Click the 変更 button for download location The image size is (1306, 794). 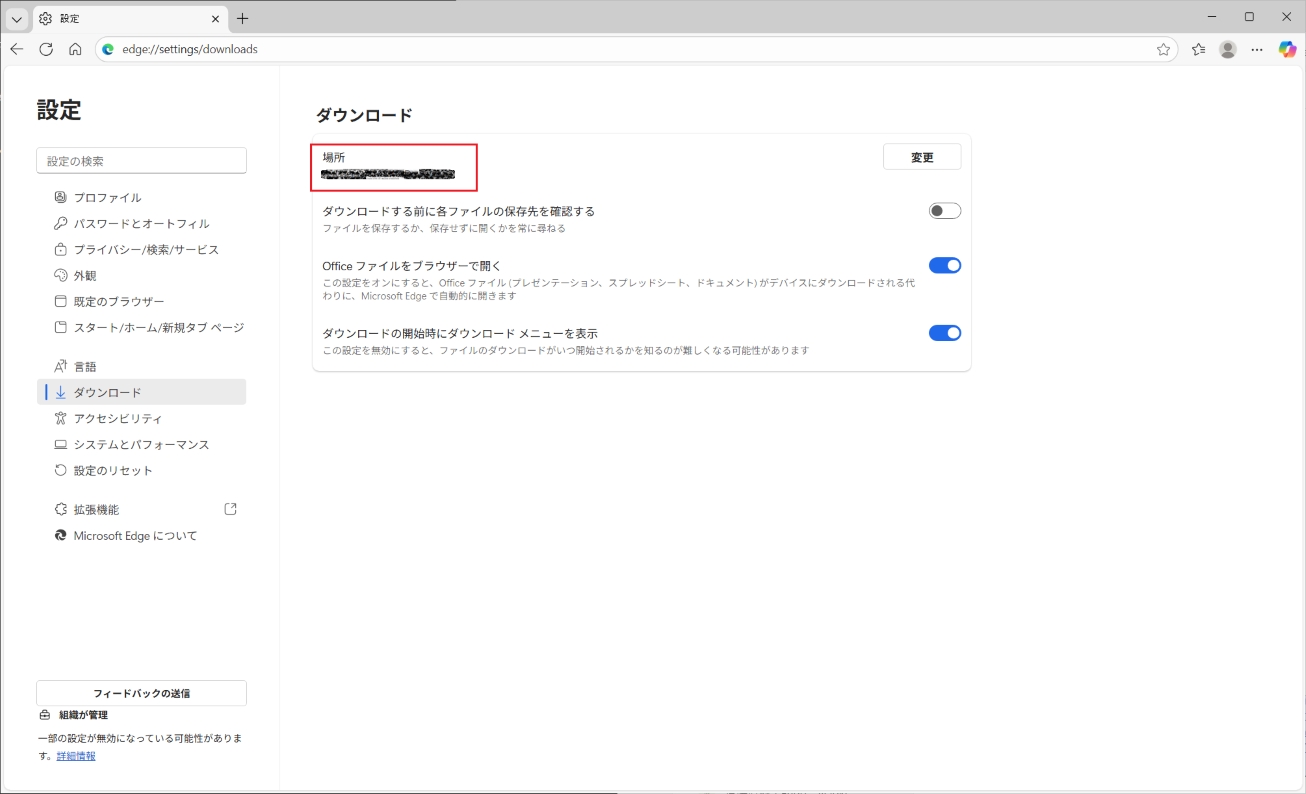coord(921,157)
